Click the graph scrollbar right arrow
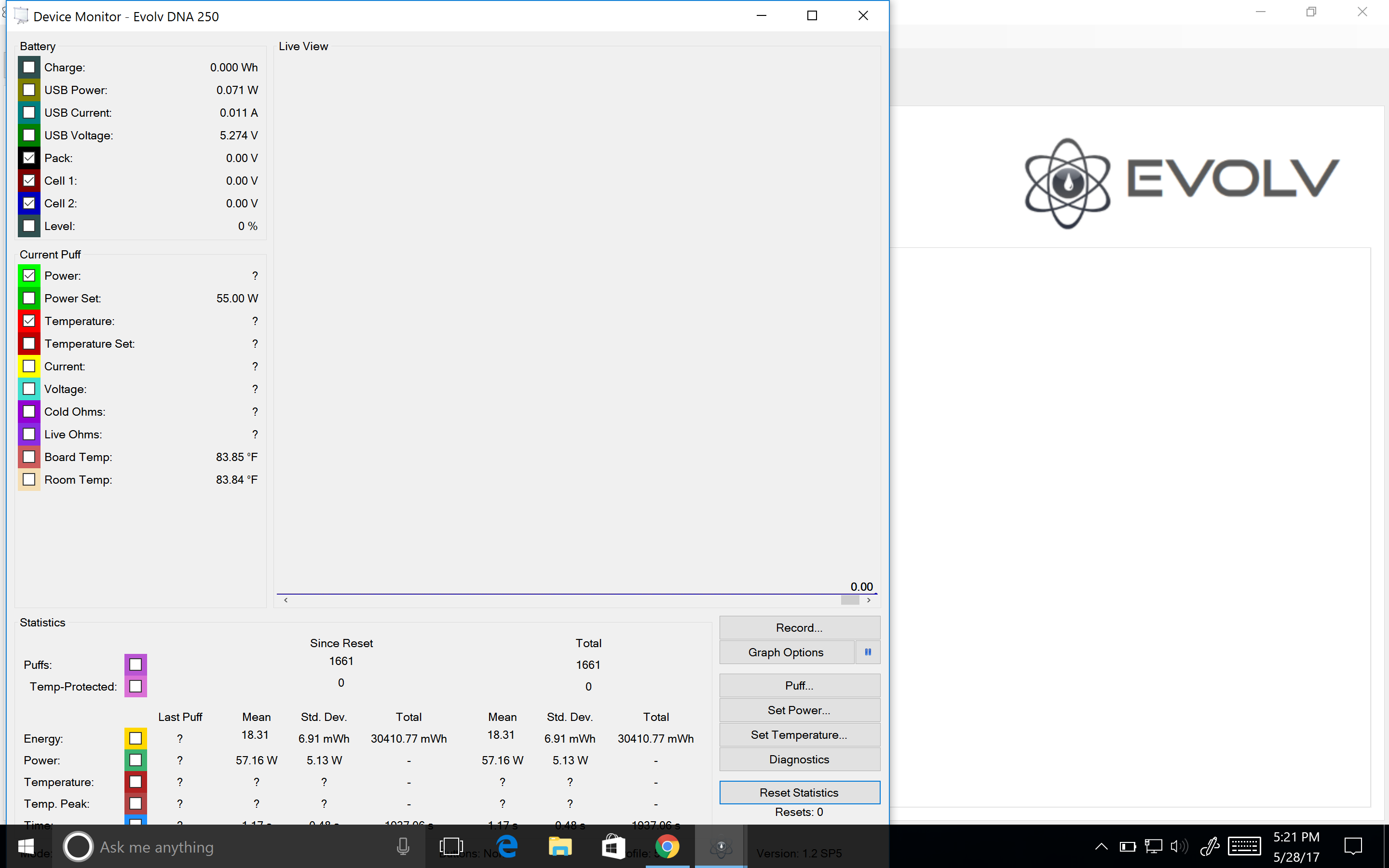This screenshot has height=868, width=1389. click(869, 600)
